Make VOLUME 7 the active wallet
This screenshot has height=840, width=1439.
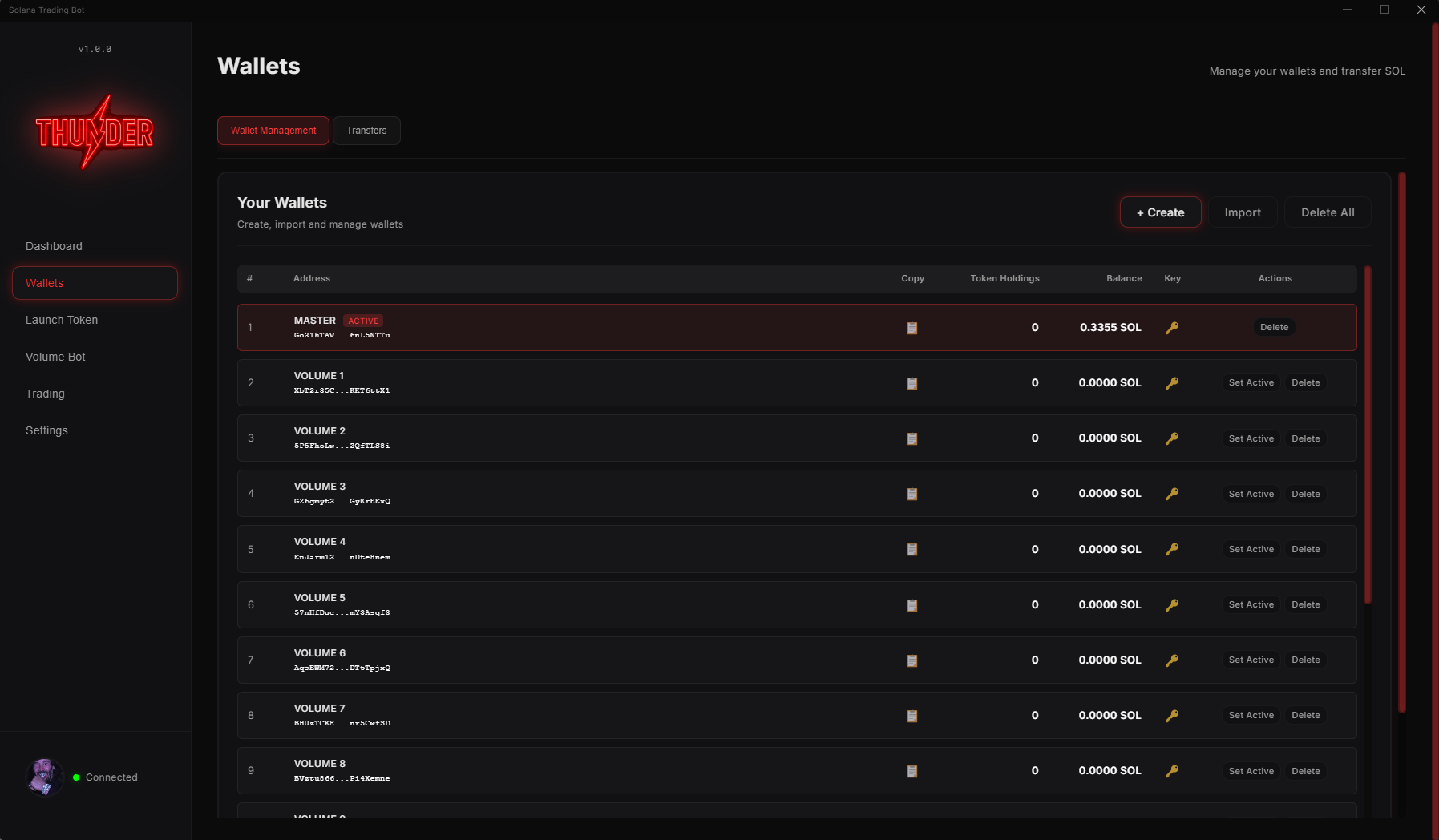pyautogui.click(x=1251, y=715)
